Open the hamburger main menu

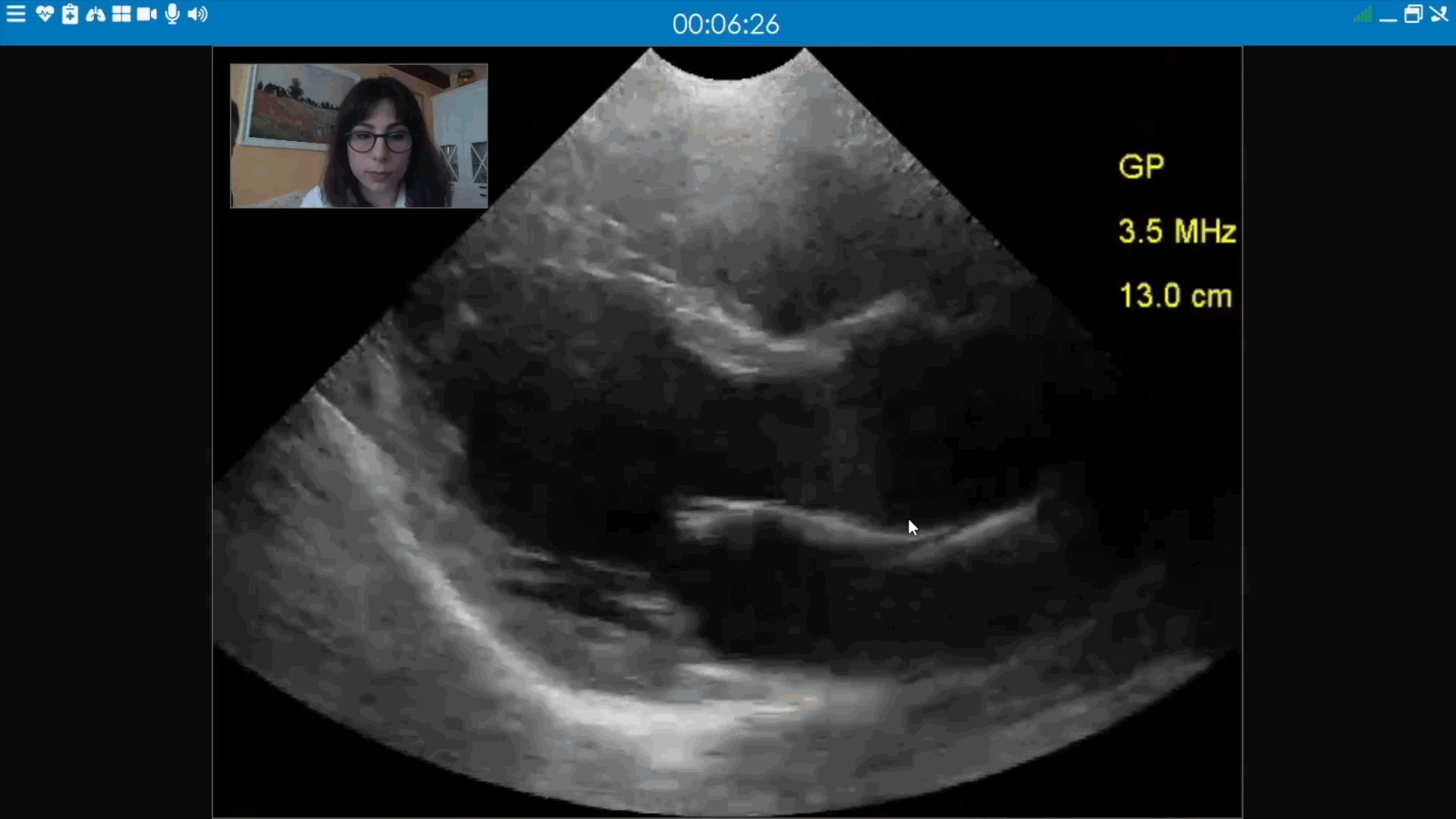click(16, 14)
